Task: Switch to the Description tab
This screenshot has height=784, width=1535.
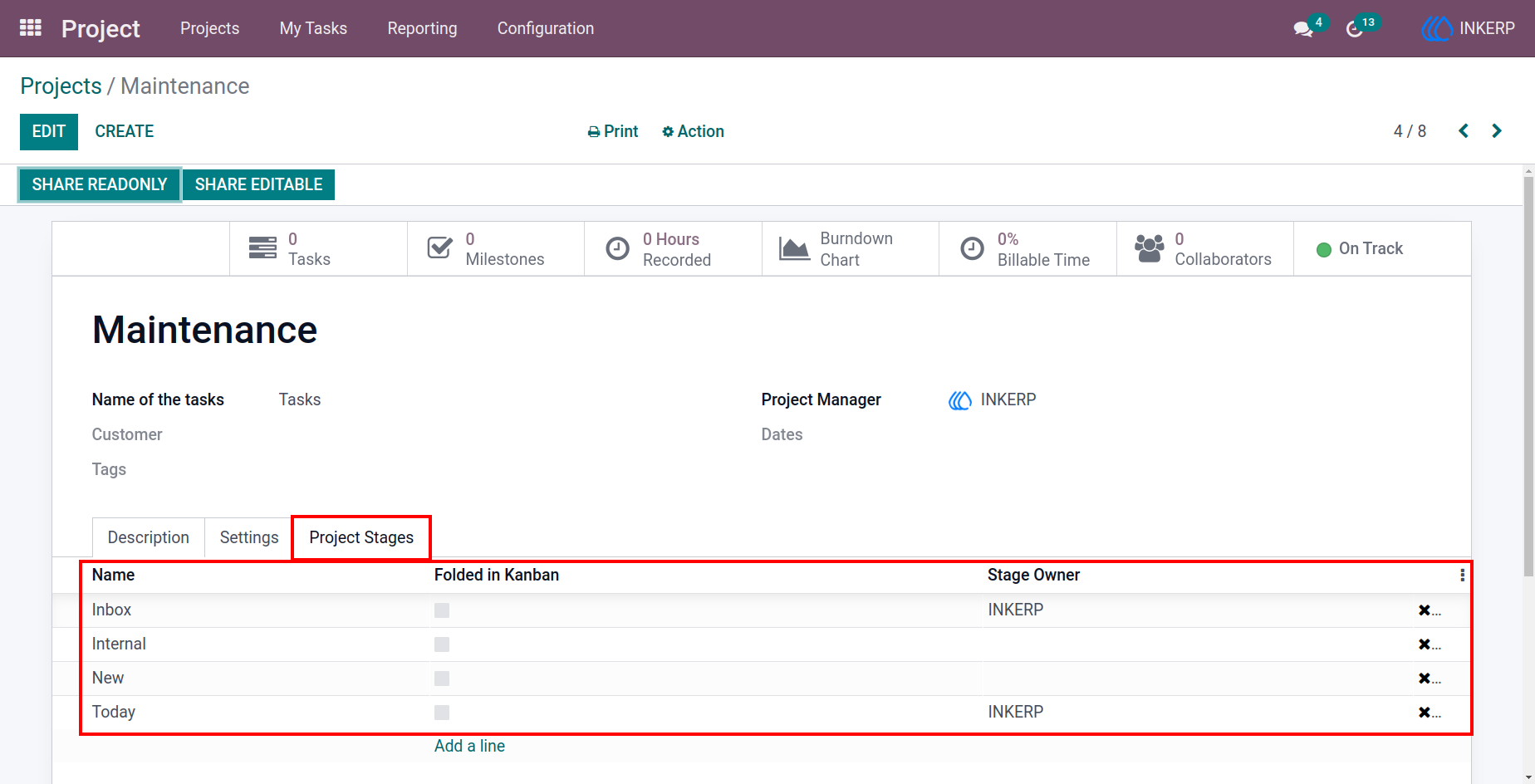Action: coord(149,537)
